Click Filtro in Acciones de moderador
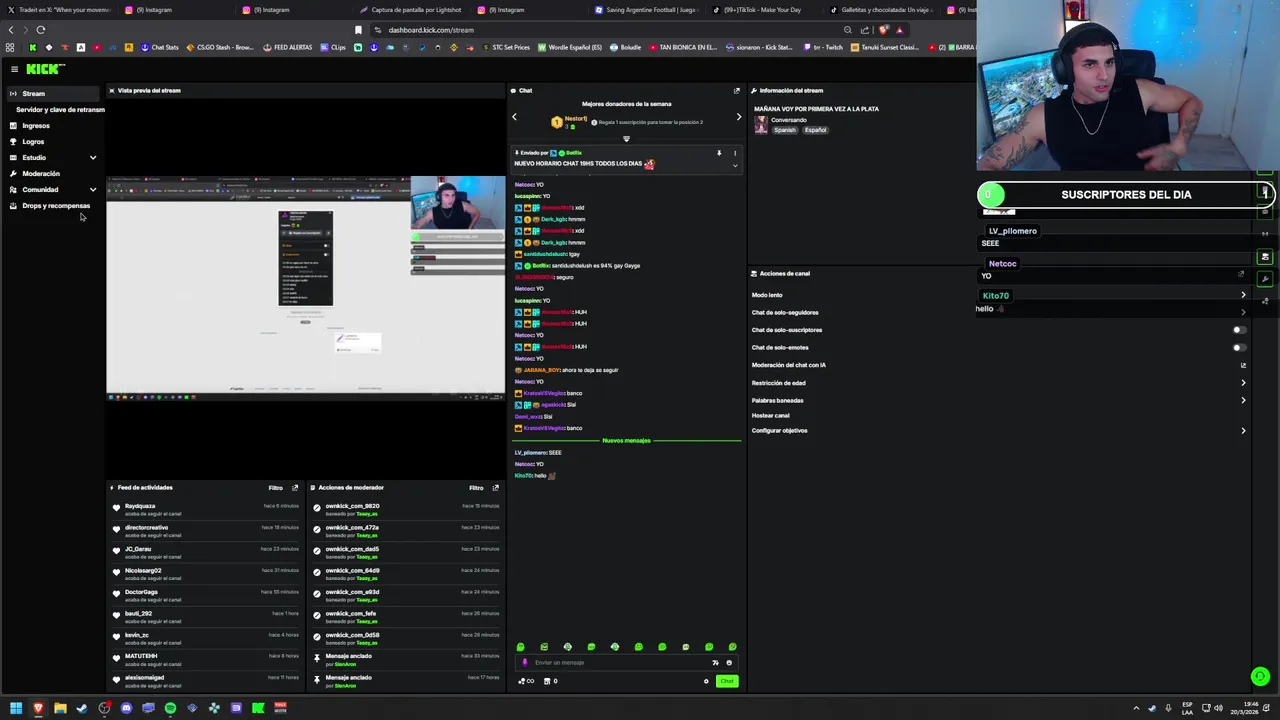 click(477, 488)
